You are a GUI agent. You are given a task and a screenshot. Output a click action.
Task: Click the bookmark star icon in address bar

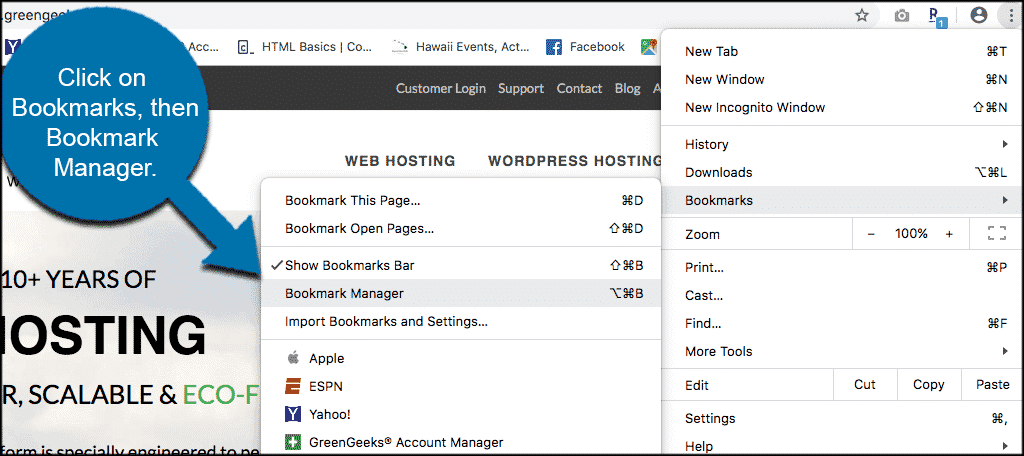(861, 15)
